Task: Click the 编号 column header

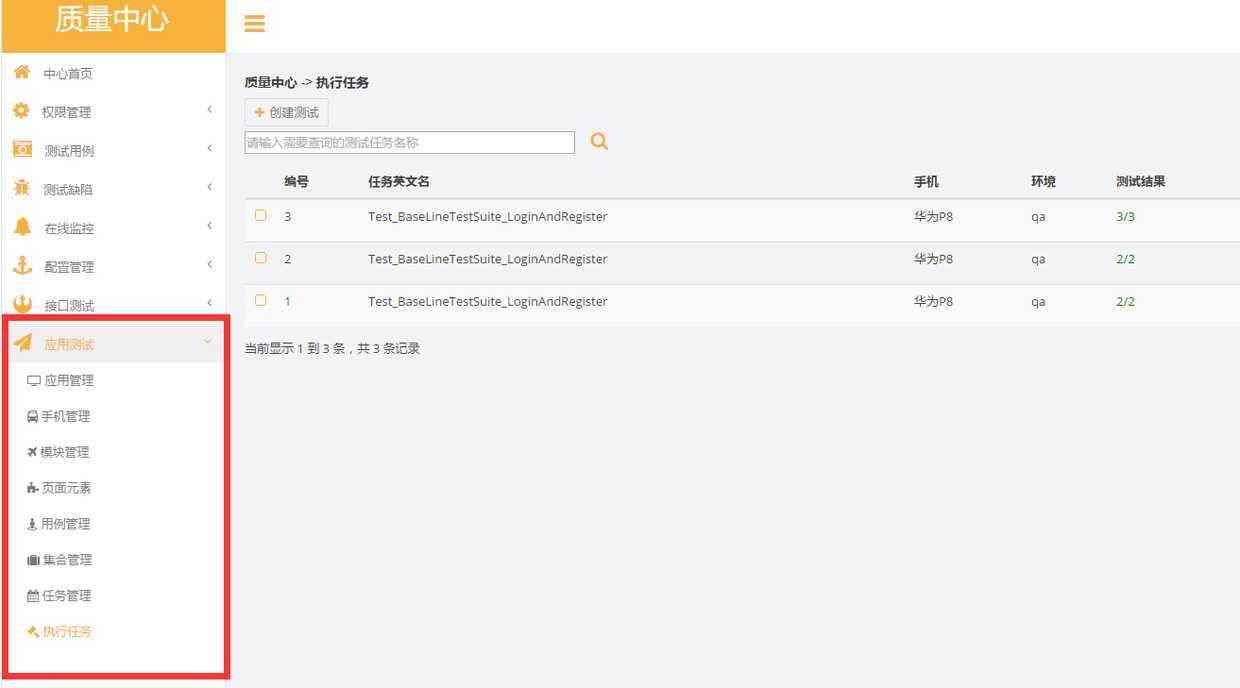Action: [x=296, y=182]
